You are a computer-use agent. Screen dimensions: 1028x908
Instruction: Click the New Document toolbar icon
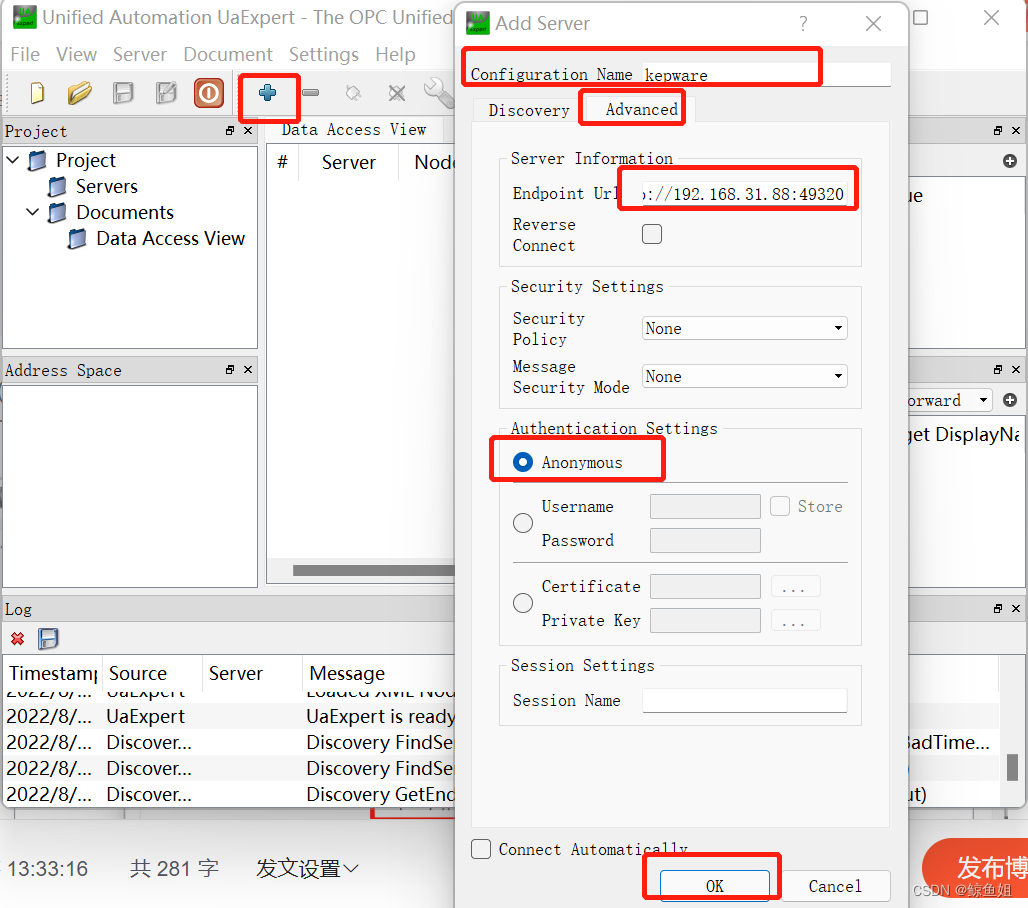[37, 92]
